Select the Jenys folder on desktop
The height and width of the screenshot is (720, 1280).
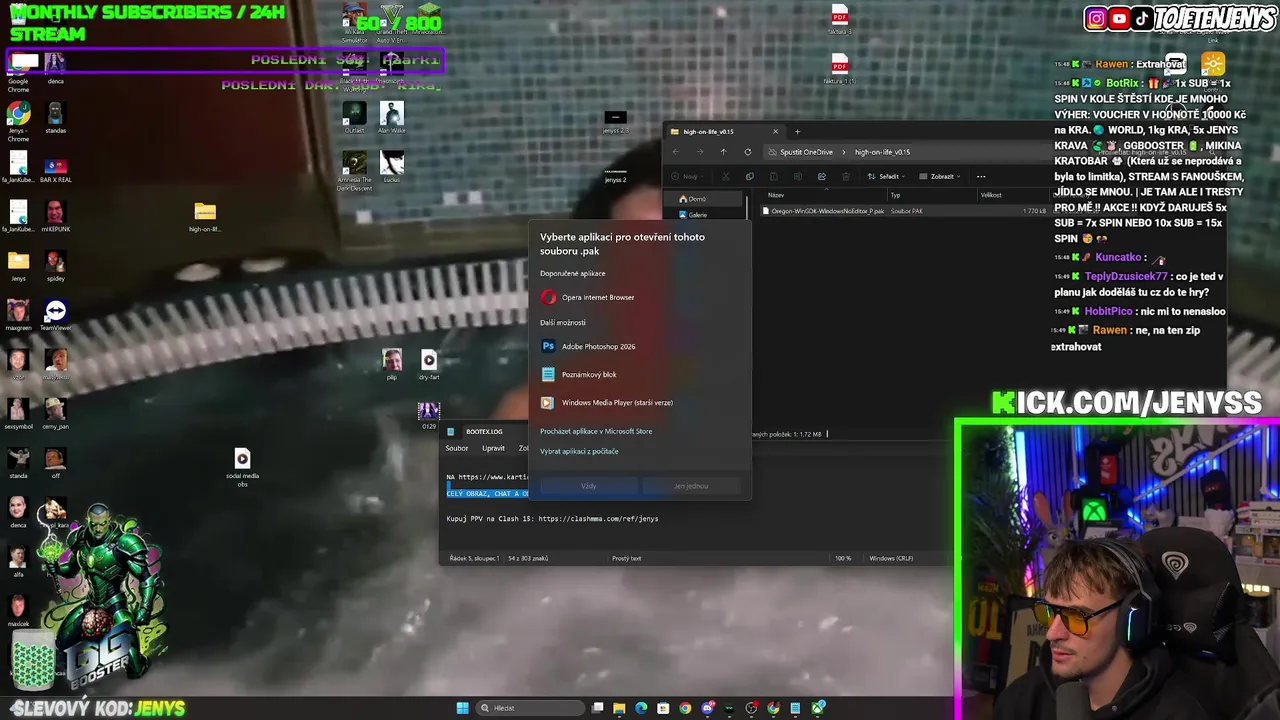pyautogui.click(x=18, y=265)
